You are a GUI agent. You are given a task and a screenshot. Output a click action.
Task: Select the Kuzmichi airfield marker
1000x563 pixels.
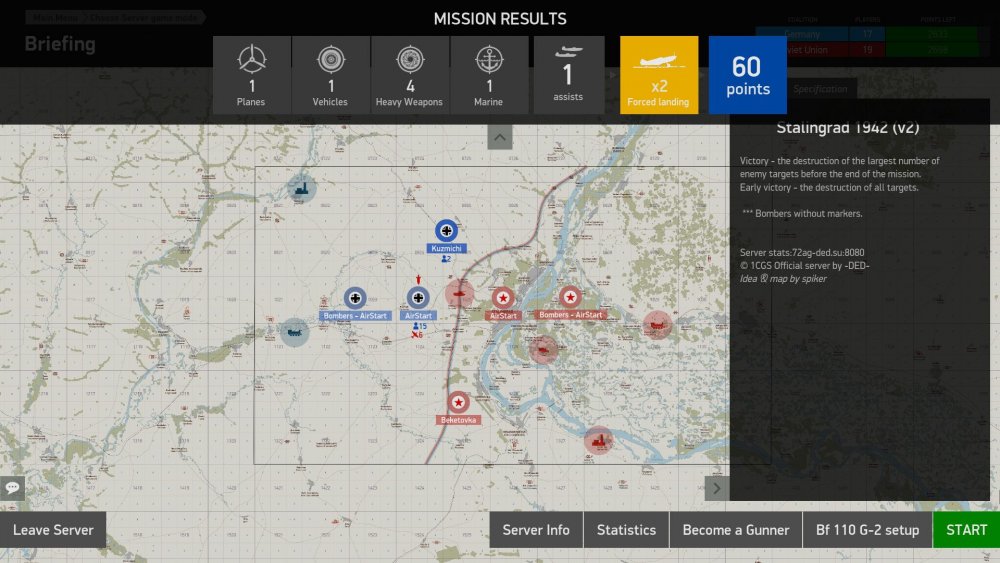[446, 231]
